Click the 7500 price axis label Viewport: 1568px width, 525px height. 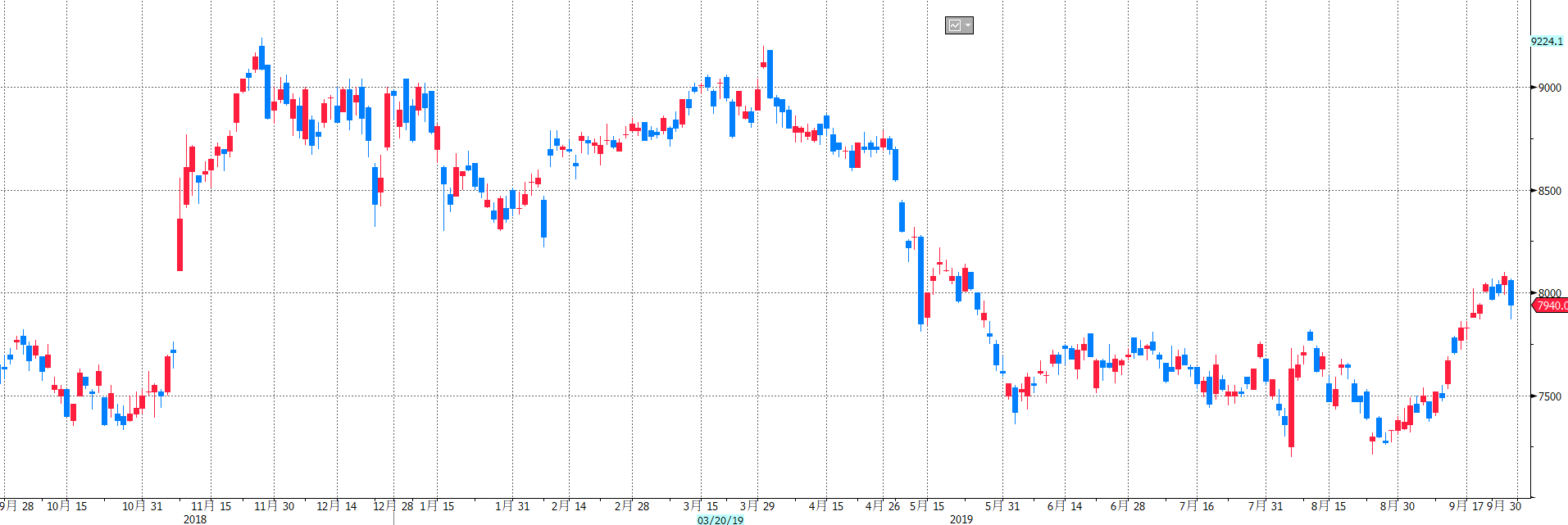point(1549,396)
